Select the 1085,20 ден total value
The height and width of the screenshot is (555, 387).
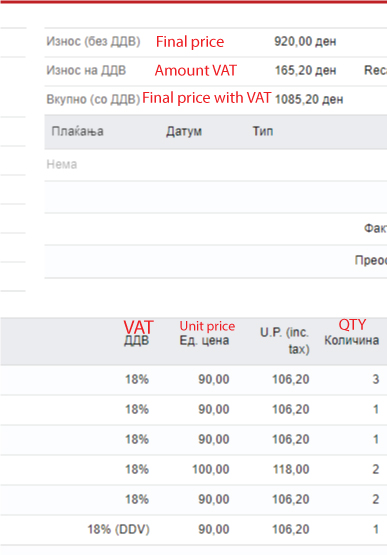click(x=309, y=99)
